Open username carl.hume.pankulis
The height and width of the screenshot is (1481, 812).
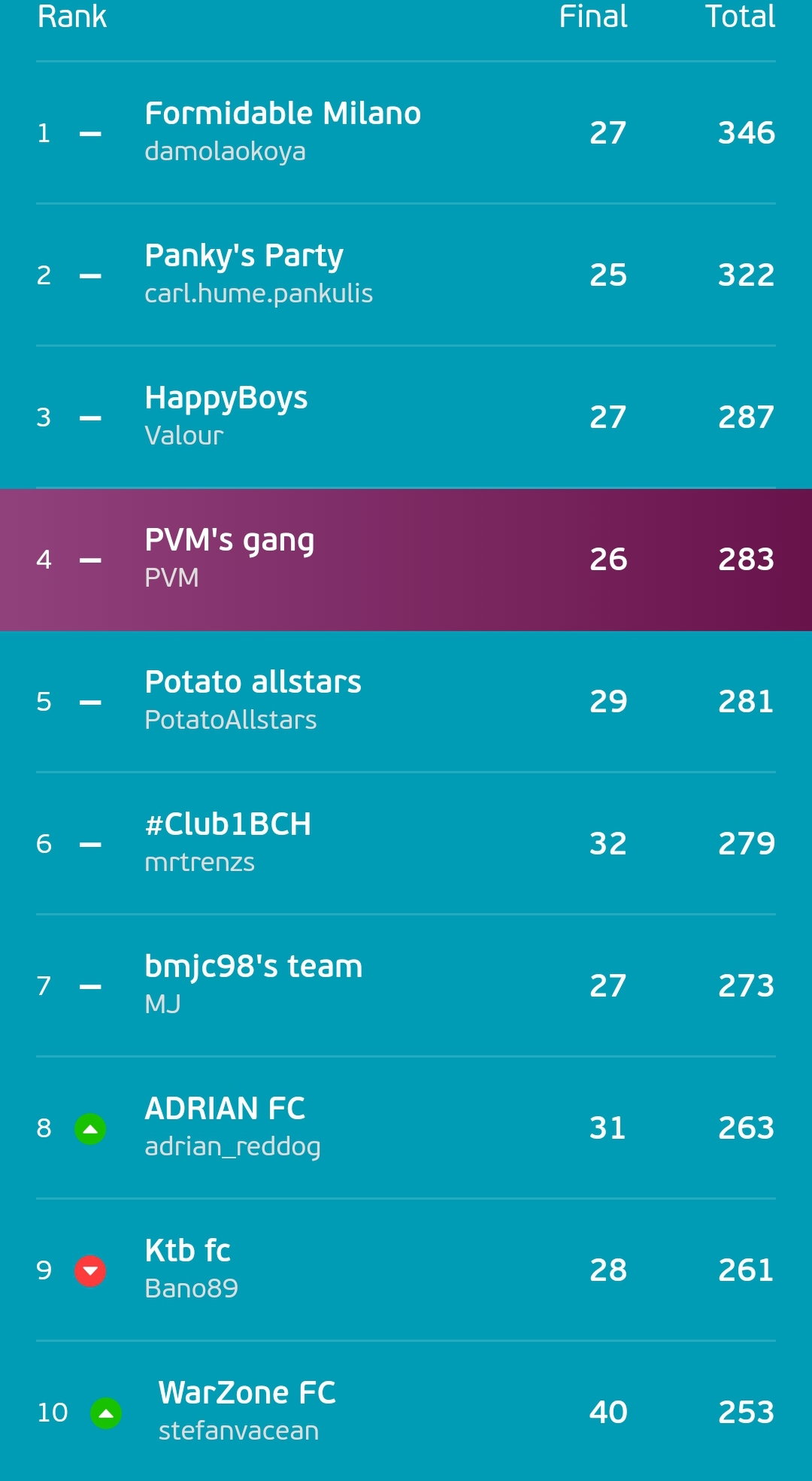259,293
